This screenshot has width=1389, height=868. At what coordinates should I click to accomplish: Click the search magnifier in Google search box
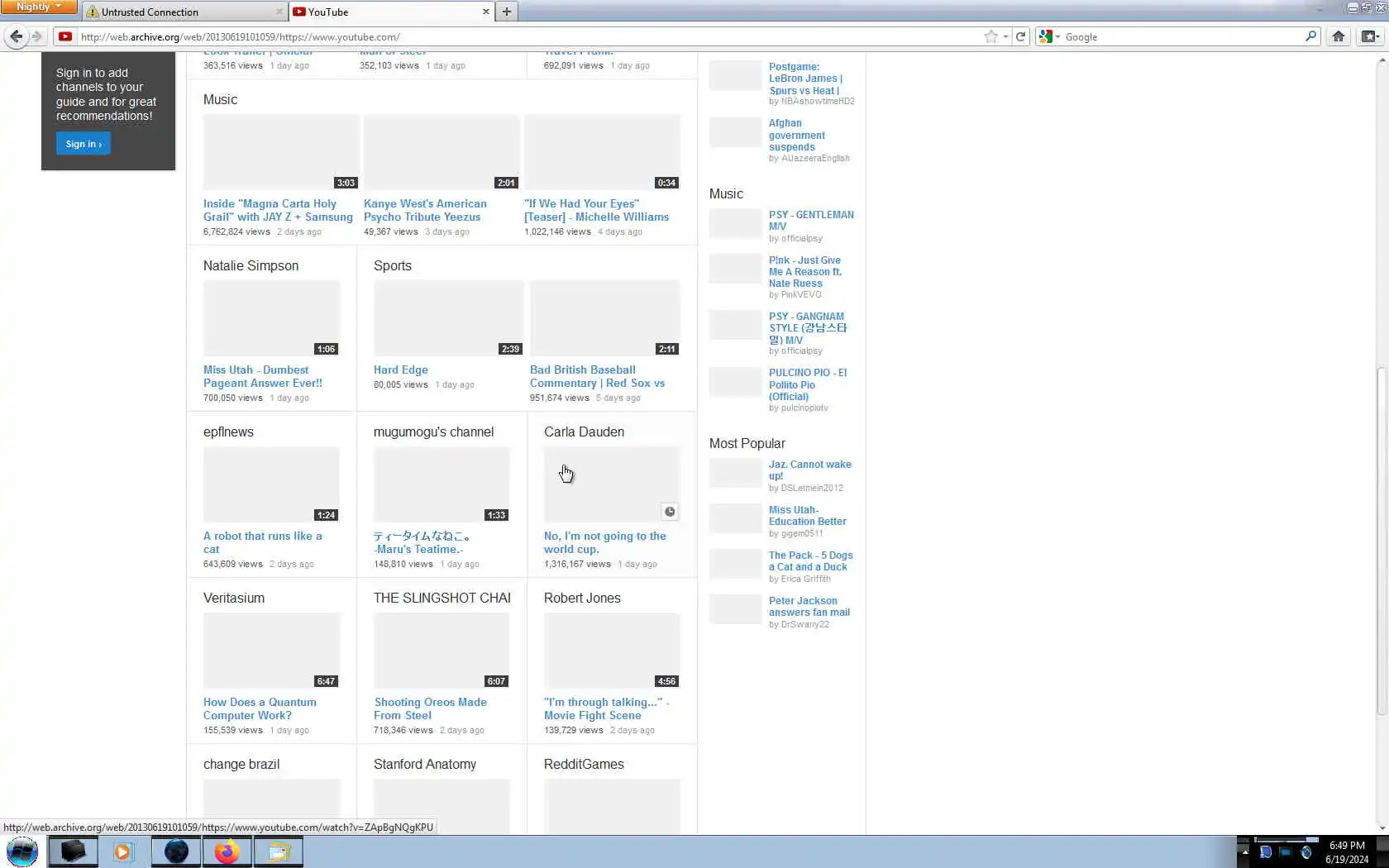point(1310,36)
